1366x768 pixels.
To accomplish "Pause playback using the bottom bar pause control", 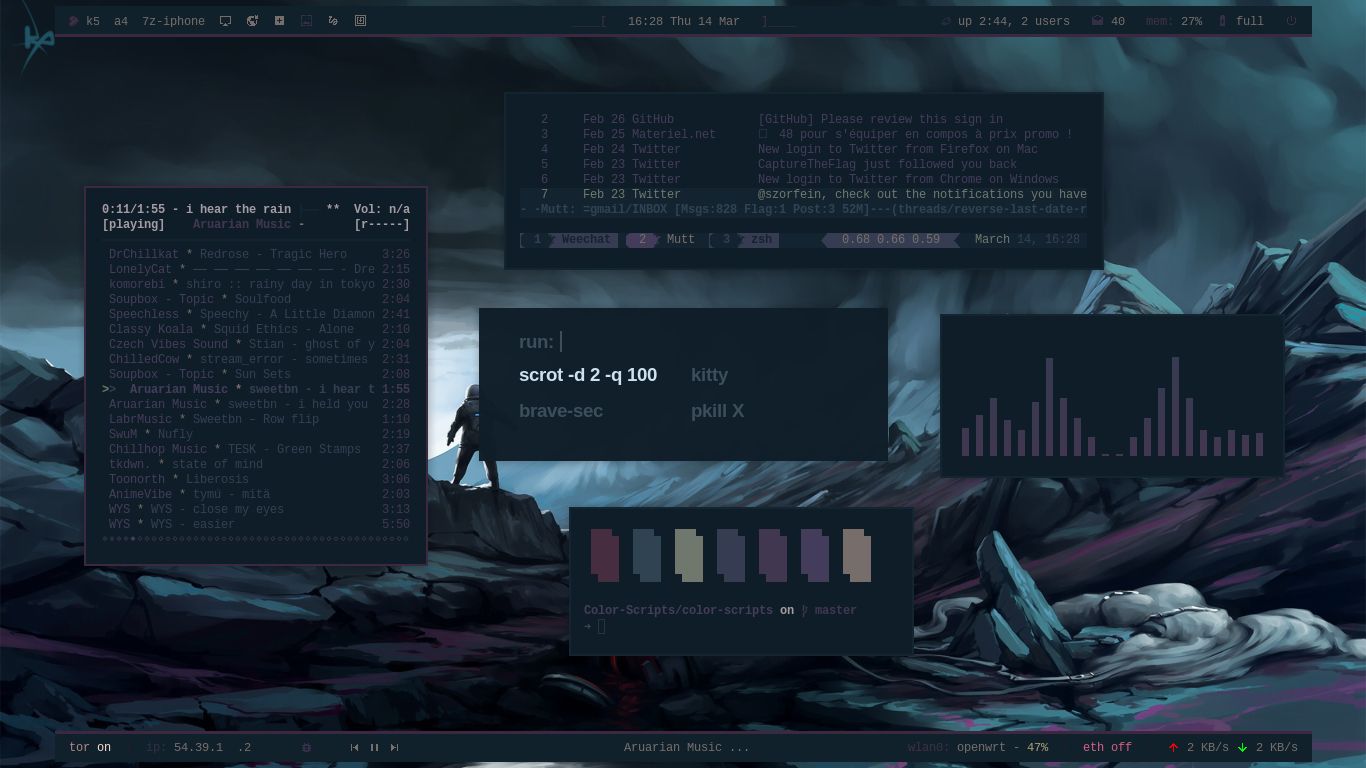I will (374, 747).
